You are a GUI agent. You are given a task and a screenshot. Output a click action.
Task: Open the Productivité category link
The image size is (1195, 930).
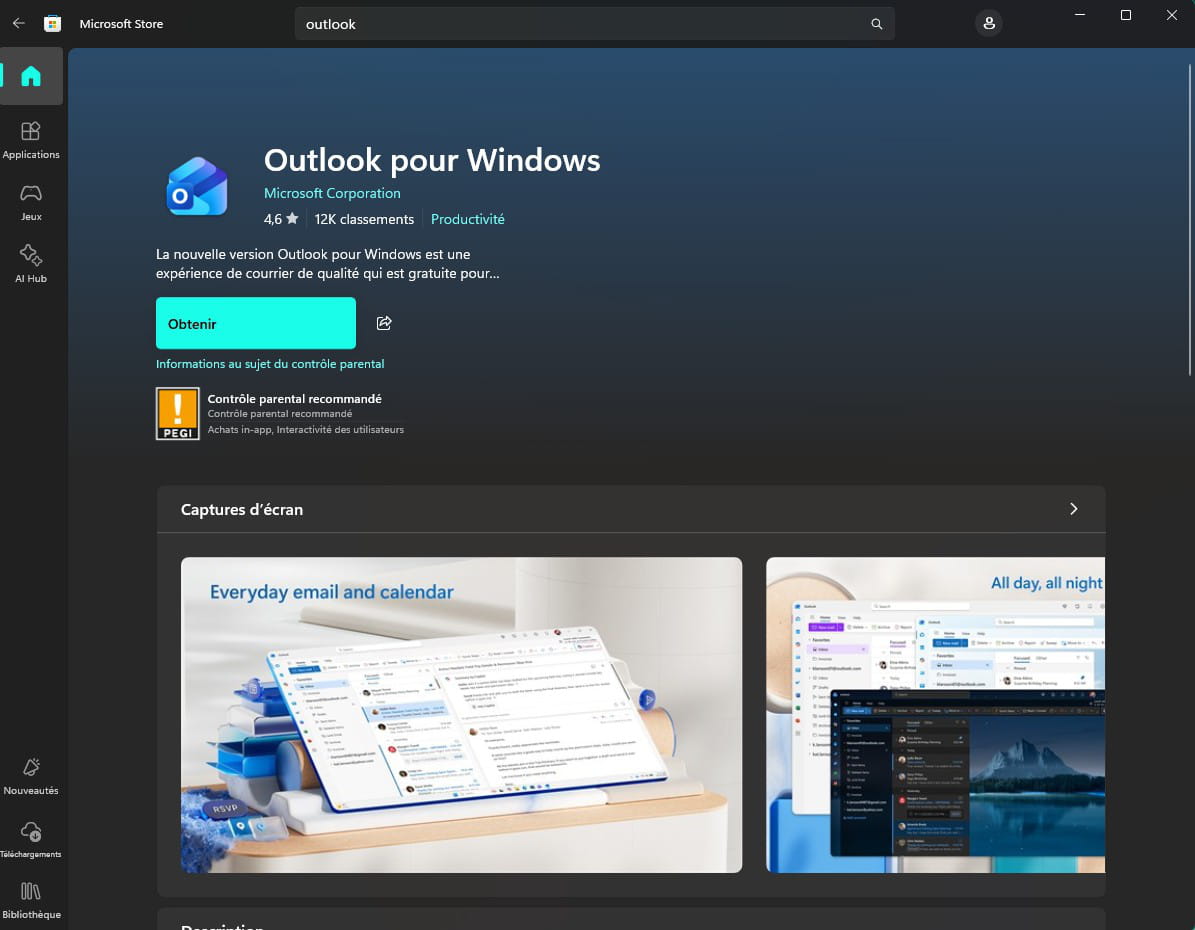(x=468, y=220)
